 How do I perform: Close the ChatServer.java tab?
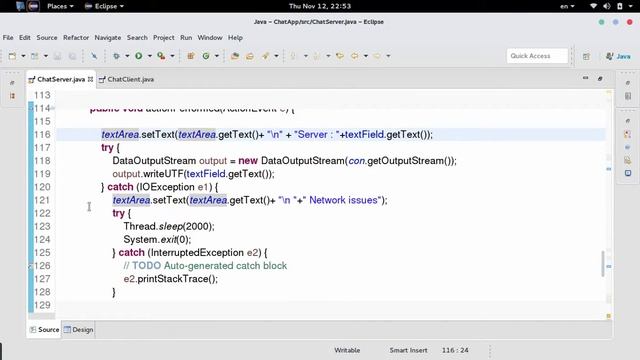[91, 79]
